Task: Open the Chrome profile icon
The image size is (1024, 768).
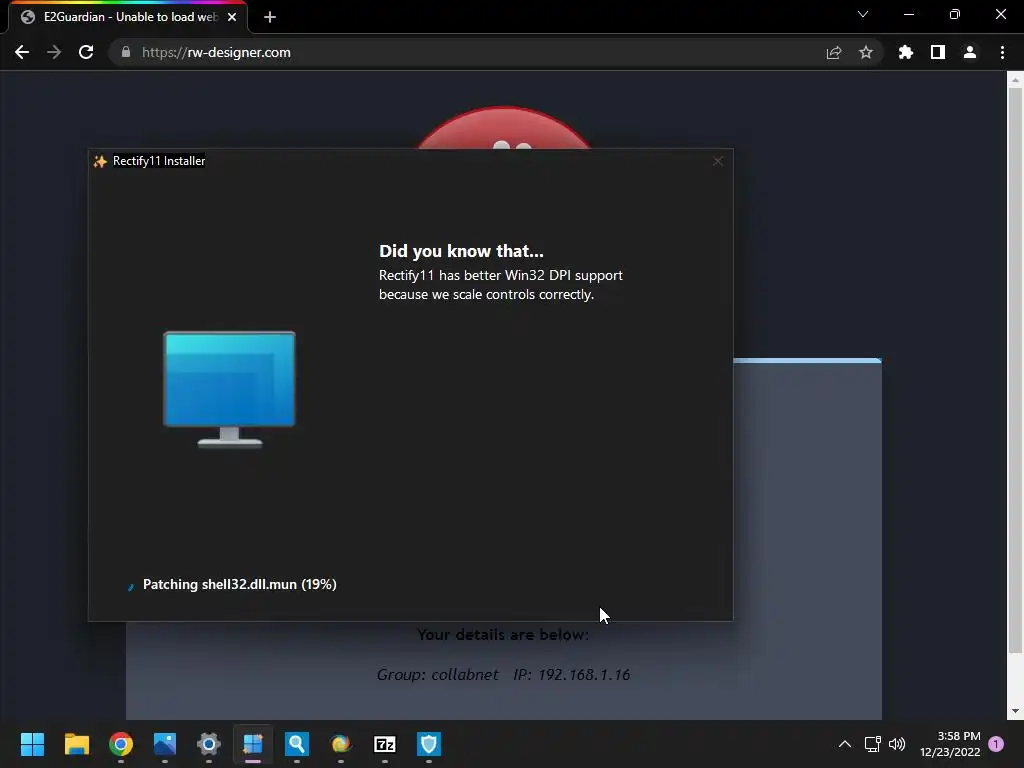Action: click(x=969, y=52)
